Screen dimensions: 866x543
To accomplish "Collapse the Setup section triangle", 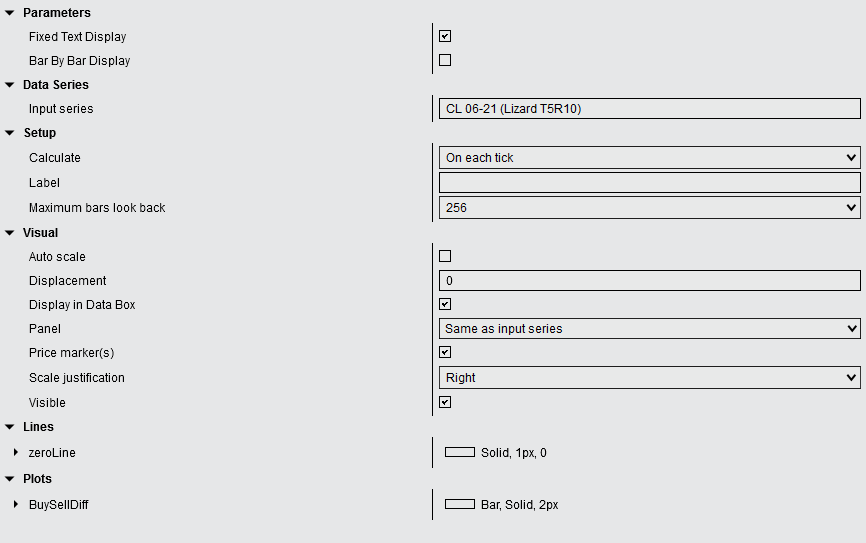I will point(9,133).
